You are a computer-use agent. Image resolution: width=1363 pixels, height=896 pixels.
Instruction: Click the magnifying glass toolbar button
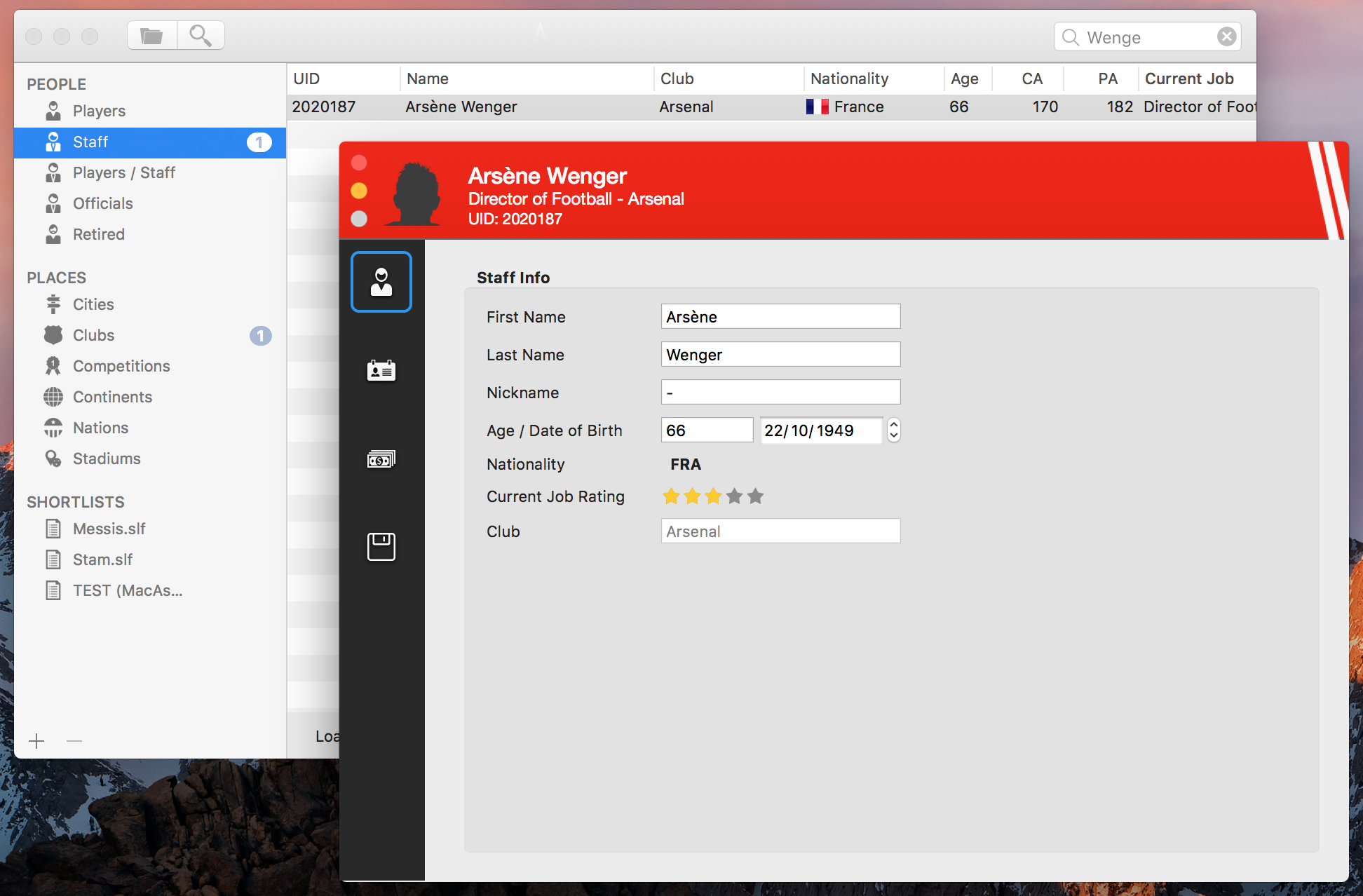(x=201, y=35)
